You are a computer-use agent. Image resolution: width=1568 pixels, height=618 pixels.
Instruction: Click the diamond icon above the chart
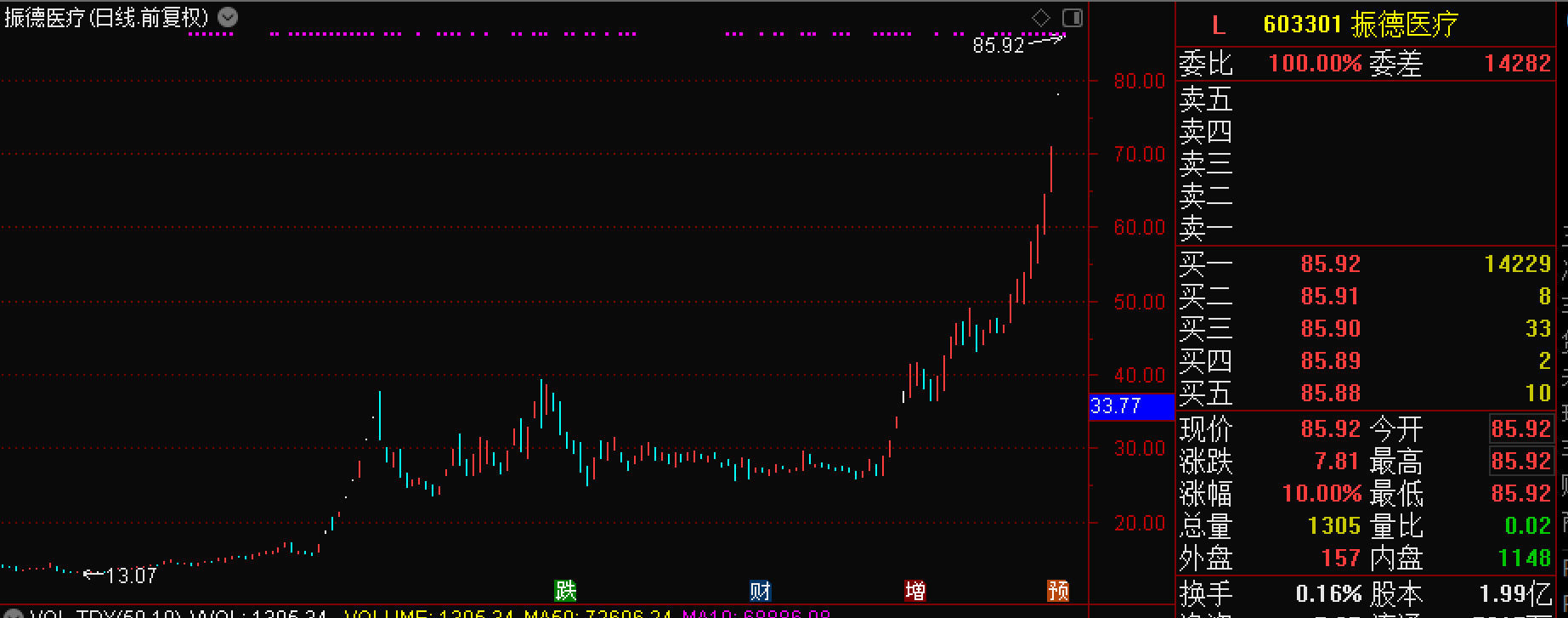[x=1041, y=18]
